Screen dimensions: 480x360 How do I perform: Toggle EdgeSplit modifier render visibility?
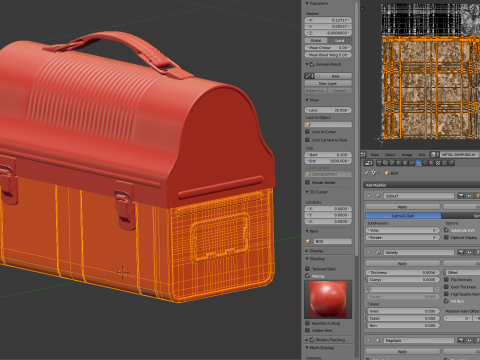[x=461, y=340]
